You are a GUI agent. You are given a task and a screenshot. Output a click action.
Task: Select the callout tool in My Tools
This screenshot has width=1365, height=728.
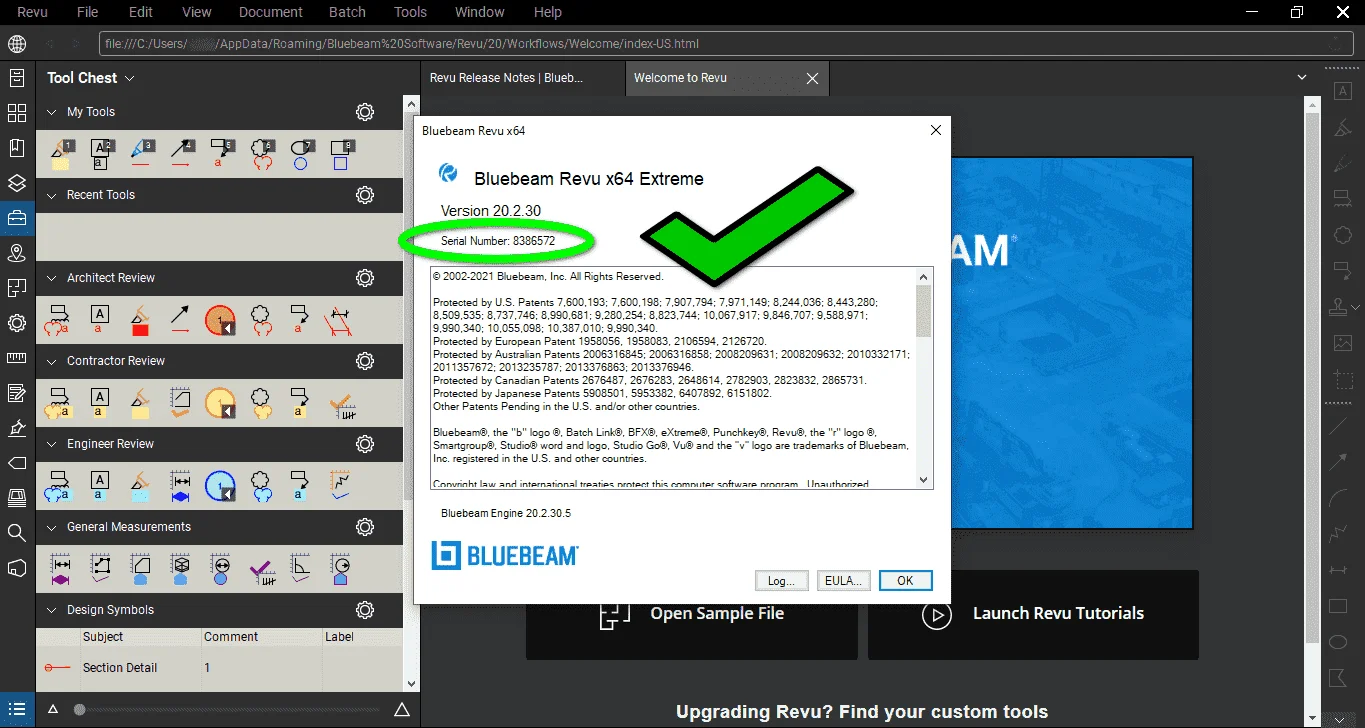click(x=221, y=154)
